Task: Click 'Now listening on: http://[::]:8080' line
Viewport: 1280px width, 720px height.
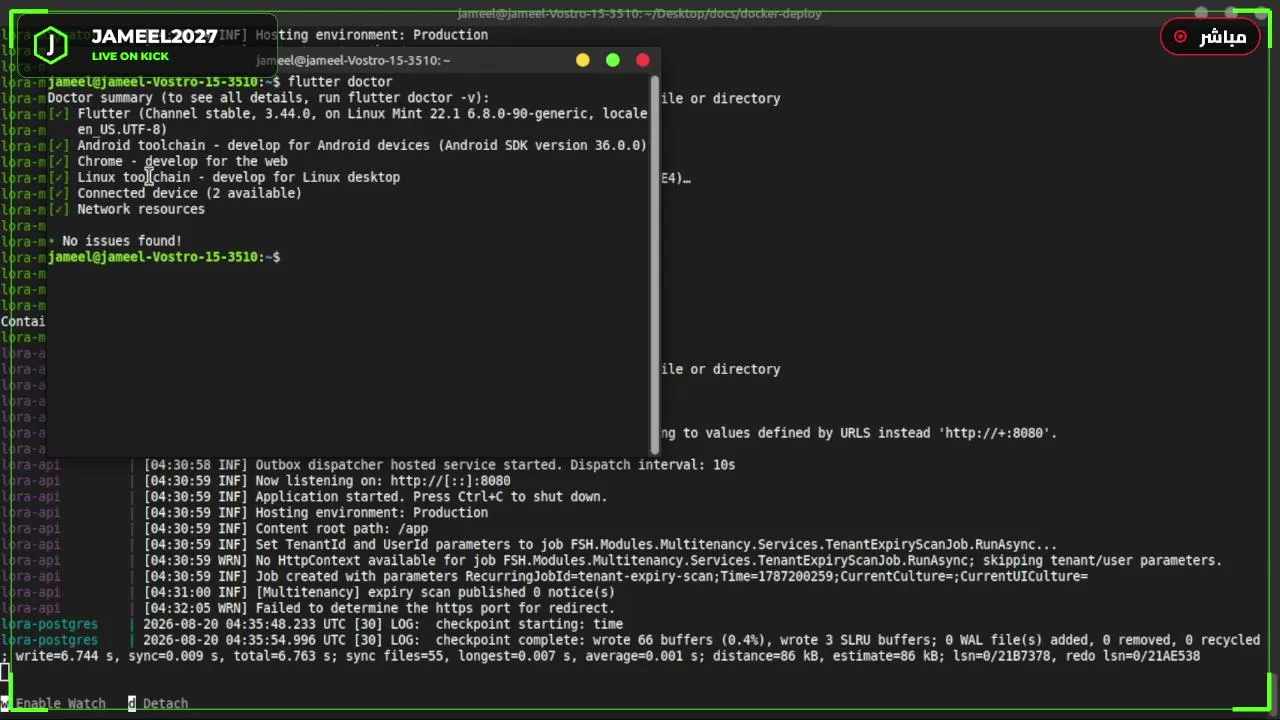Action: [327, 481]
